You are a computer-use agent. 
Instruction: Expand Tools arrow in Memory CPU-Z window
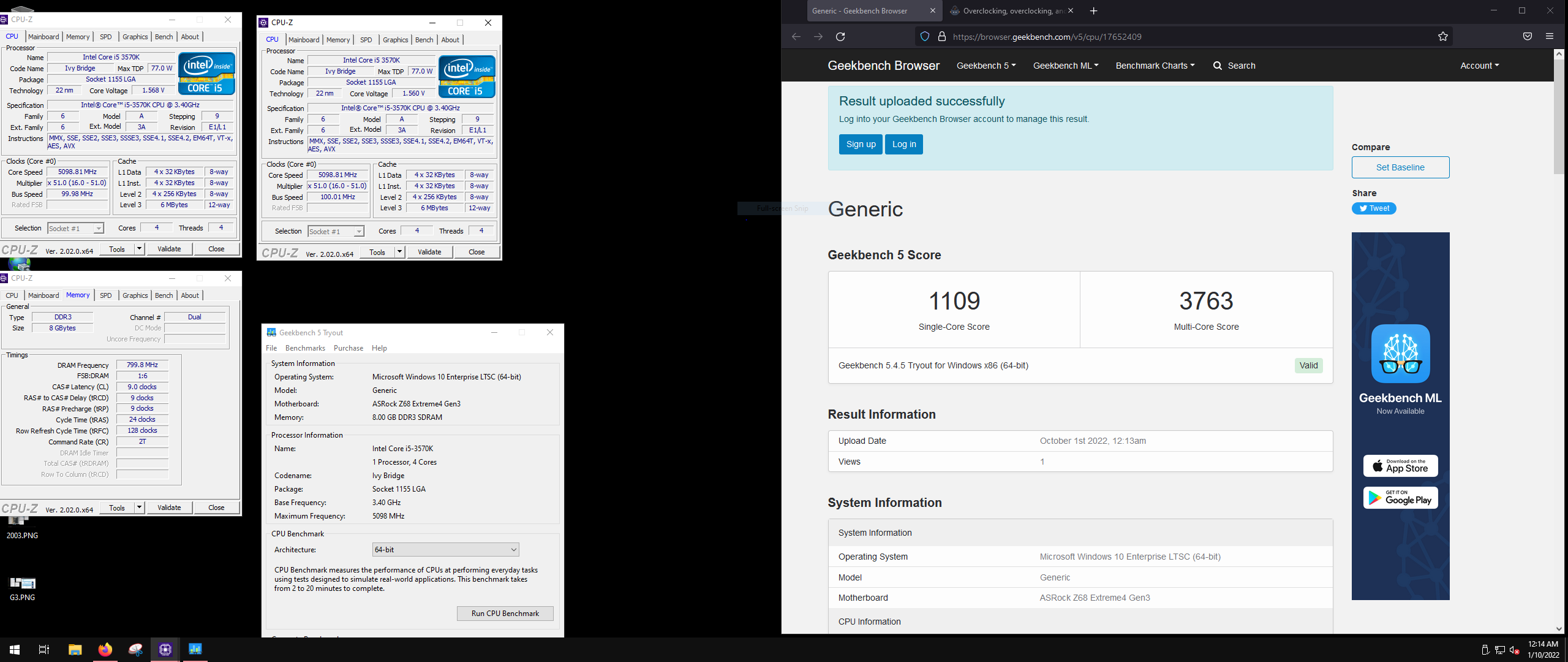(x=139, y=508)
